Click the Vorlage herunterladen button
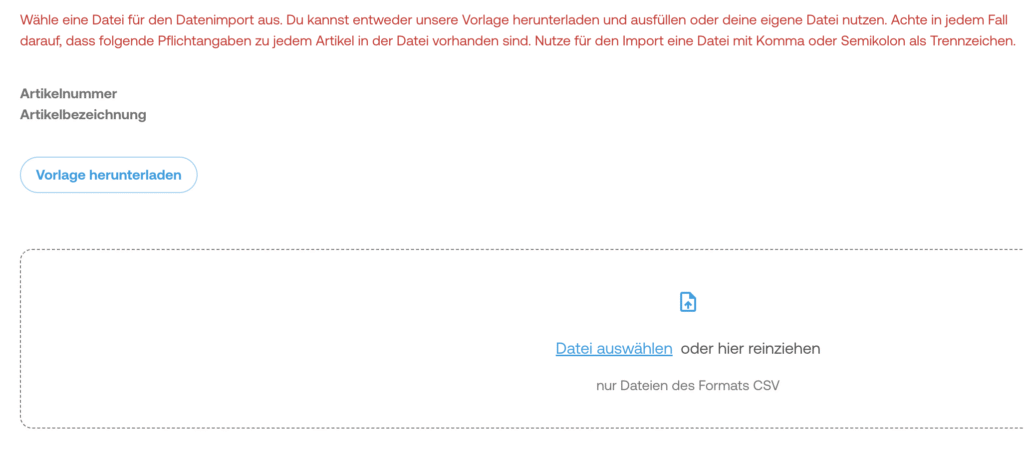The width and height of the screenshot is (1024, 449). [x=109, y=175]
